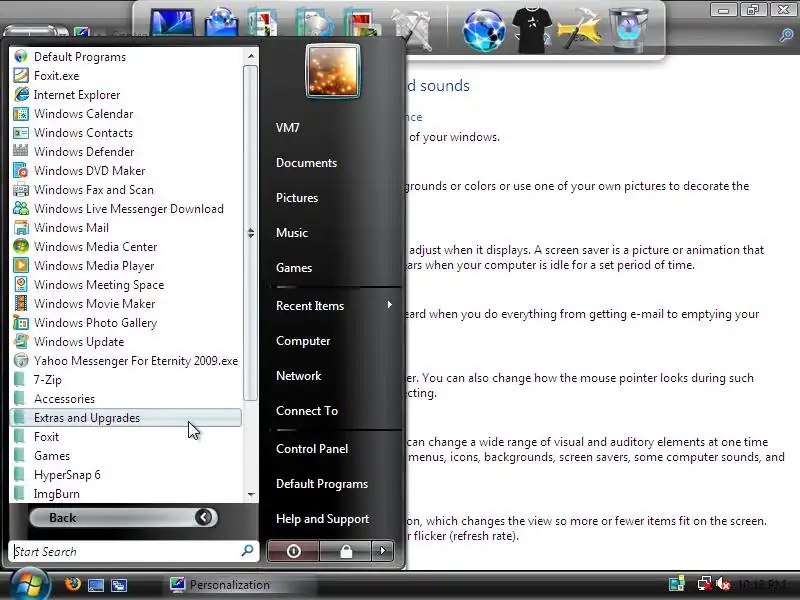This screenshot has height=600, width=800.
Task: Expand the HyperSnap 6 folder
Action: [126, 474]
